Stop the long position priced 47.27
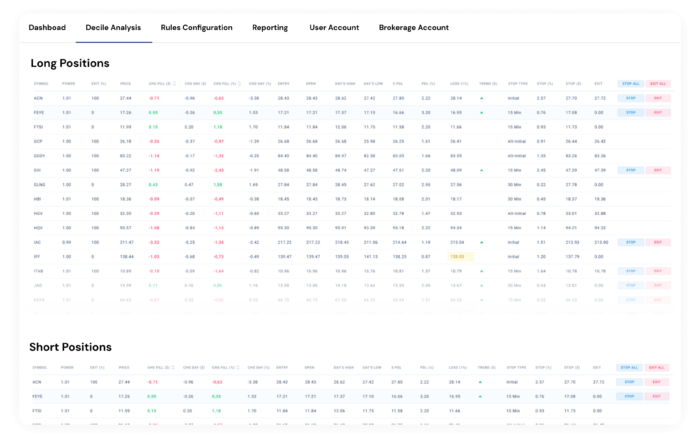 click(631, 170)
